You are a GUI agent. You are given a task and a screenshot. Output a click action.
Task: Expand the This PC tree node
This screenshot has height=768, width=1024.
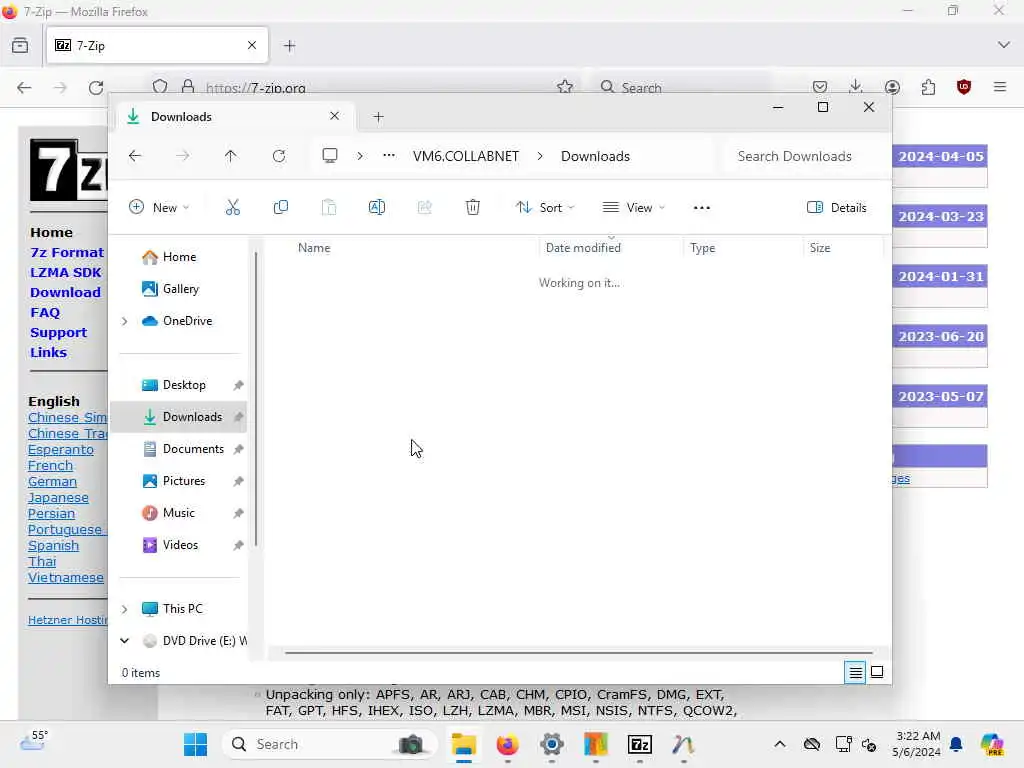point(125,609)
